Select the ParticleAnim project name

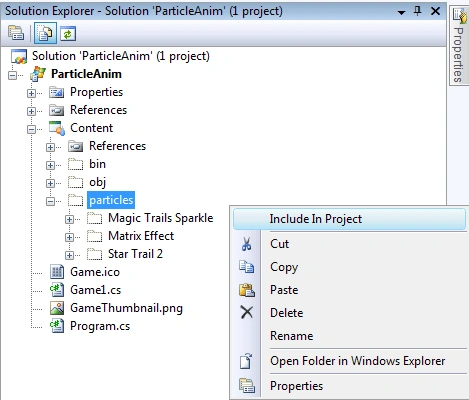pos(86,74)
